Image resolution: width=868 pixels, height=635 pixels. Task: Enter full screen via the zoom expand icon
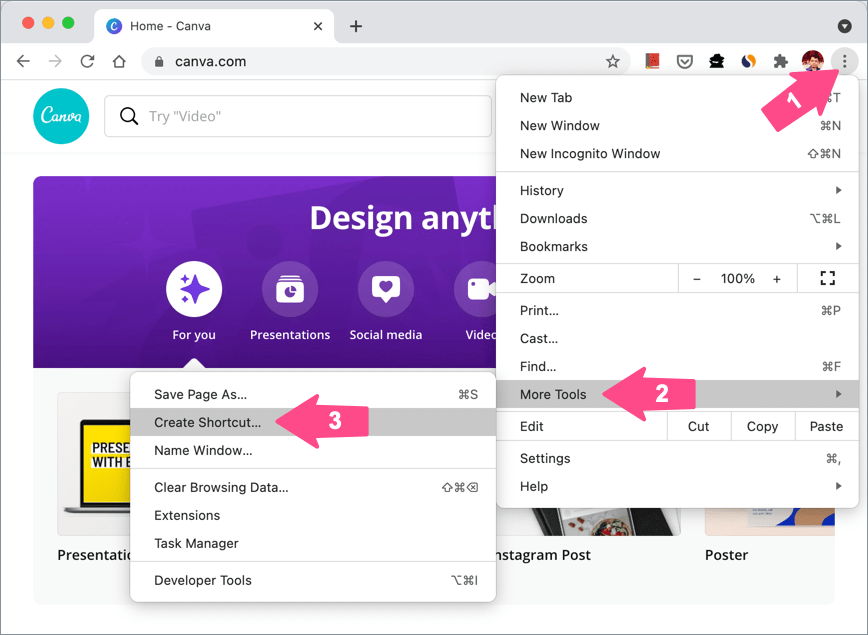point(827,278)
